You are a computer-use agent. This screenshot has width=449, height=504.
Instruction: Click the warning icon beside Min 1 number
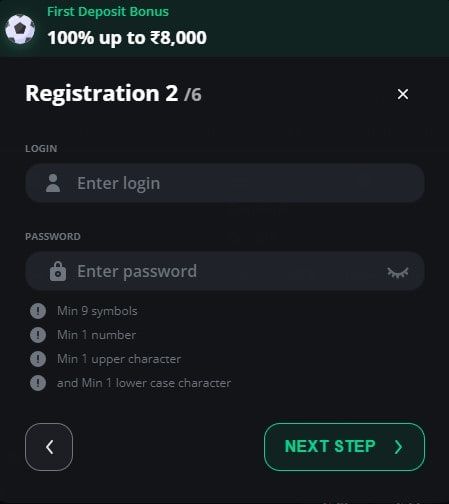click(38, 335)
